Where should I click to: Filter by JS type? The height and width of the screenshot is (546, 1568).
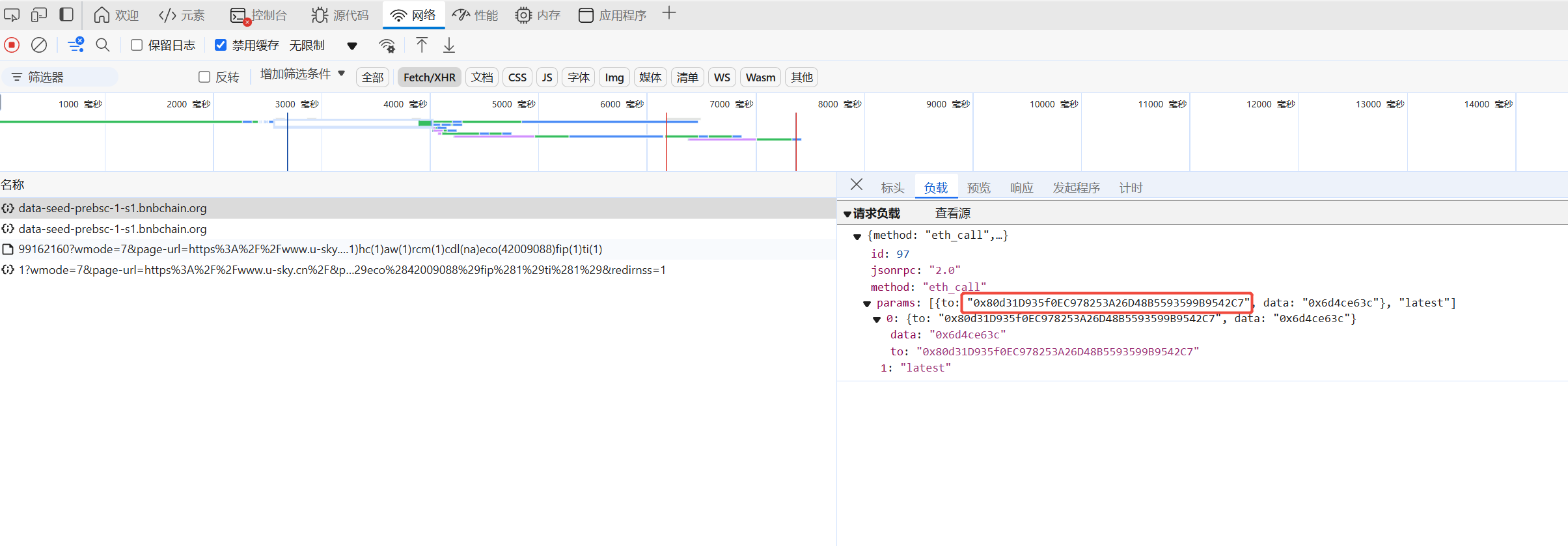click(547, 77)
